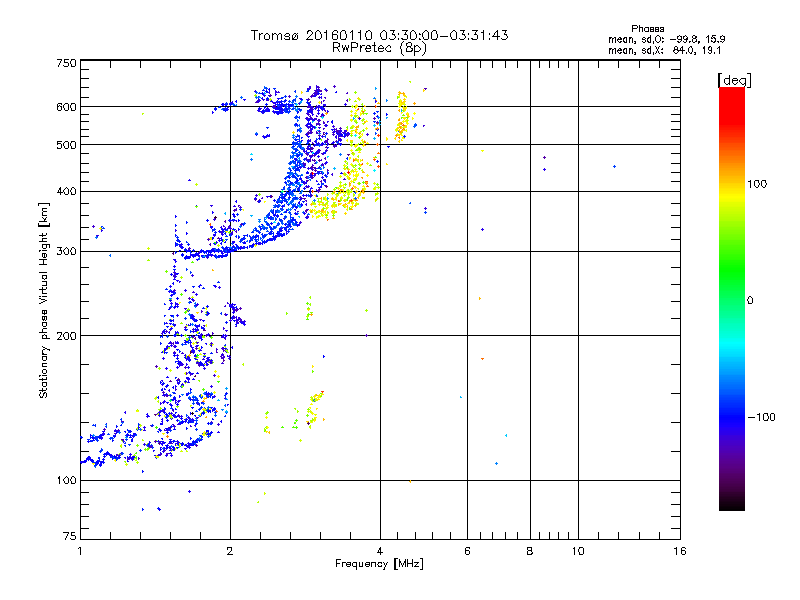Click the plot title 'Tromsø 20160110 03:30:00-03:31:43'

click(379, 35)
